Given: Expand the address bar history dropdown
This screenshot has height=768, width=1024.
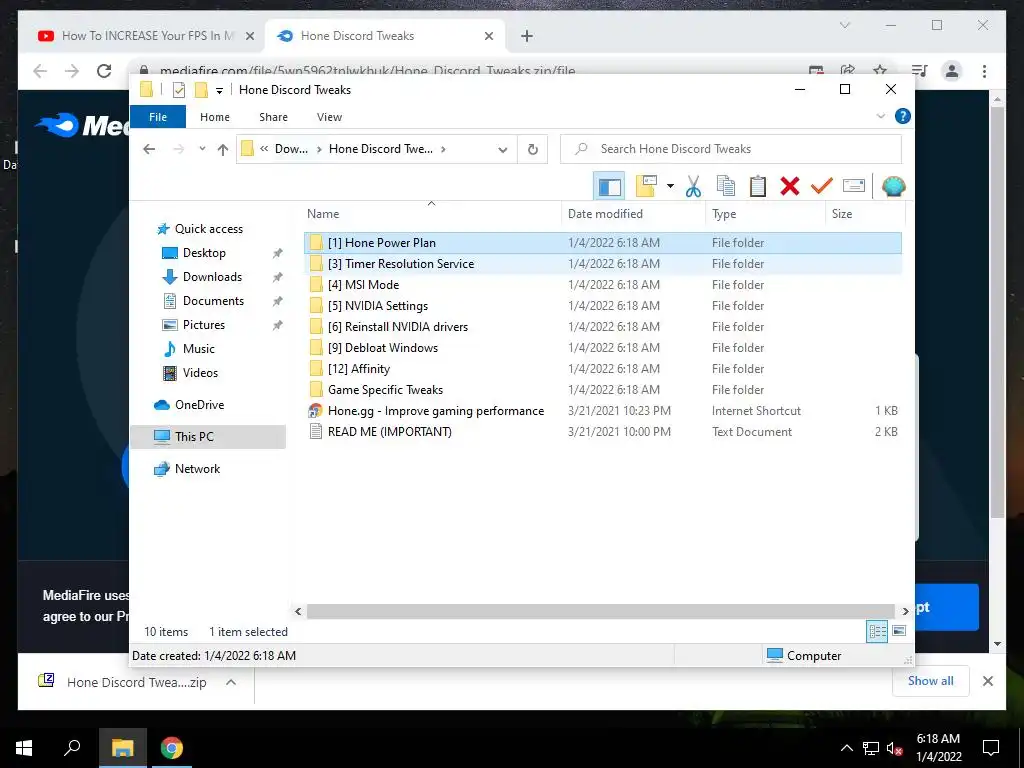Looking at the screenshot, I should (503, 150).
